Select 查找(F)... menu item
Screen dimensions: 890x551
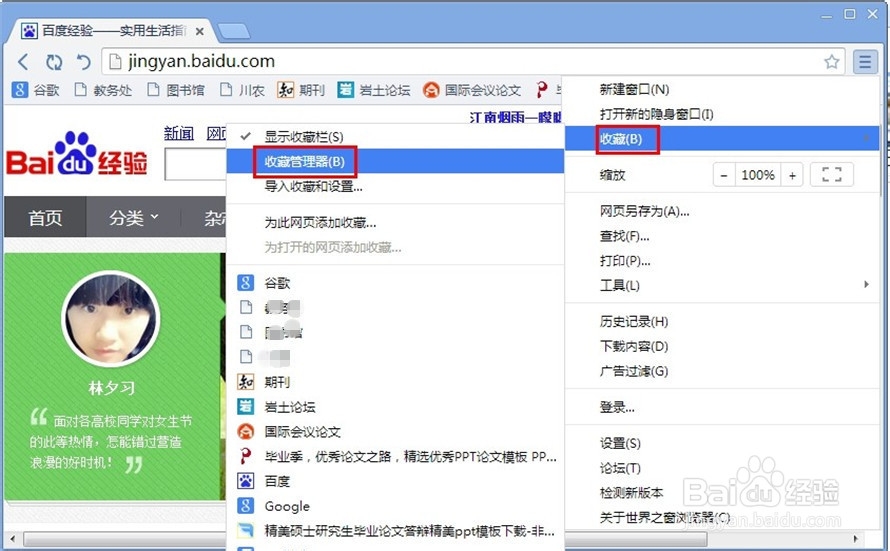(x=722, y=236)
